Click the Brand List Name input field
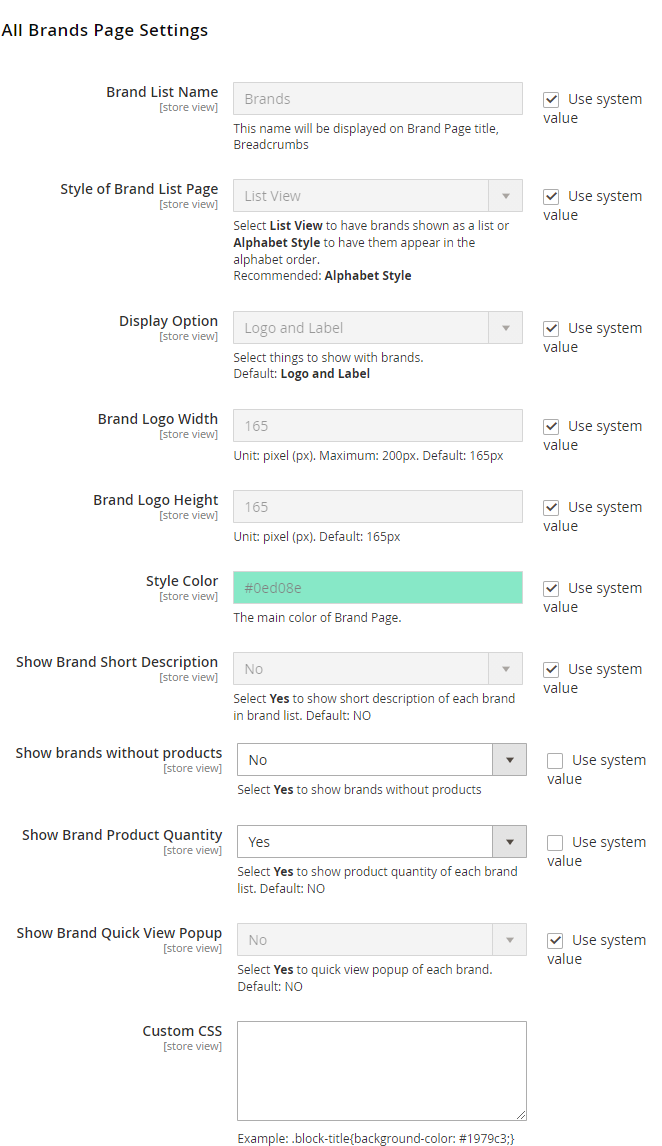This screenshot has height=1146, width=662. (x=377, y=99)
